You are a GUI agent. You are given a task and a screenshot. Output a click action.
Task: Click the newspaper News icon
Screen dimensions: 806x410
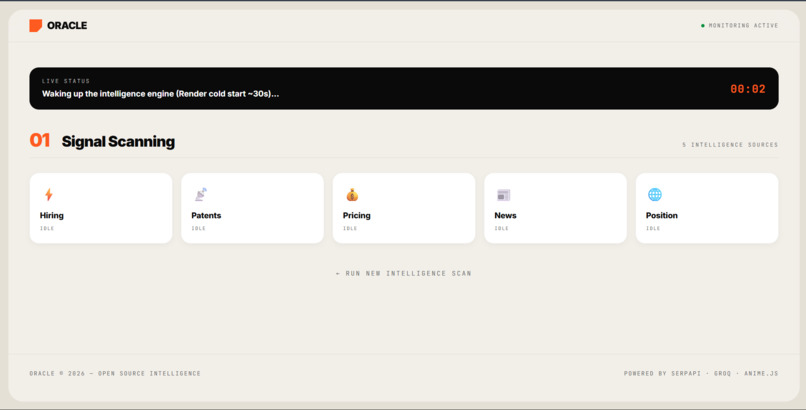tap(503, 195)
